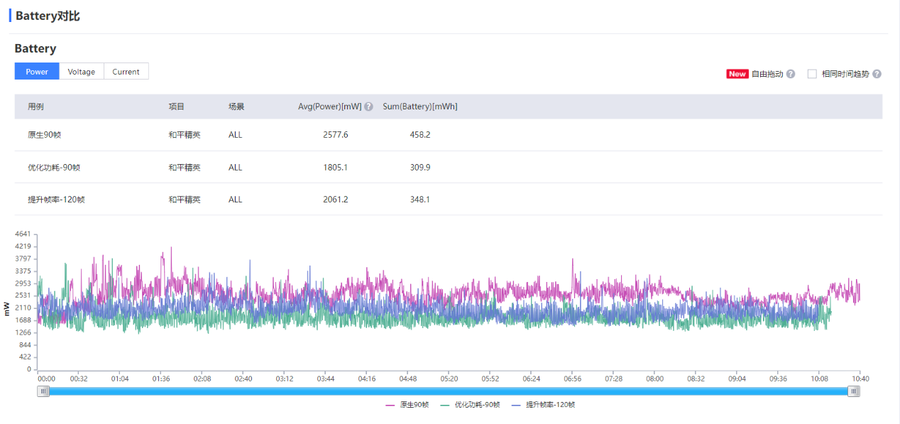Image resolution: width=900 pixels, height=424 pixels.
Task: Click the 自由拖动 label
Action: [767, 74]
